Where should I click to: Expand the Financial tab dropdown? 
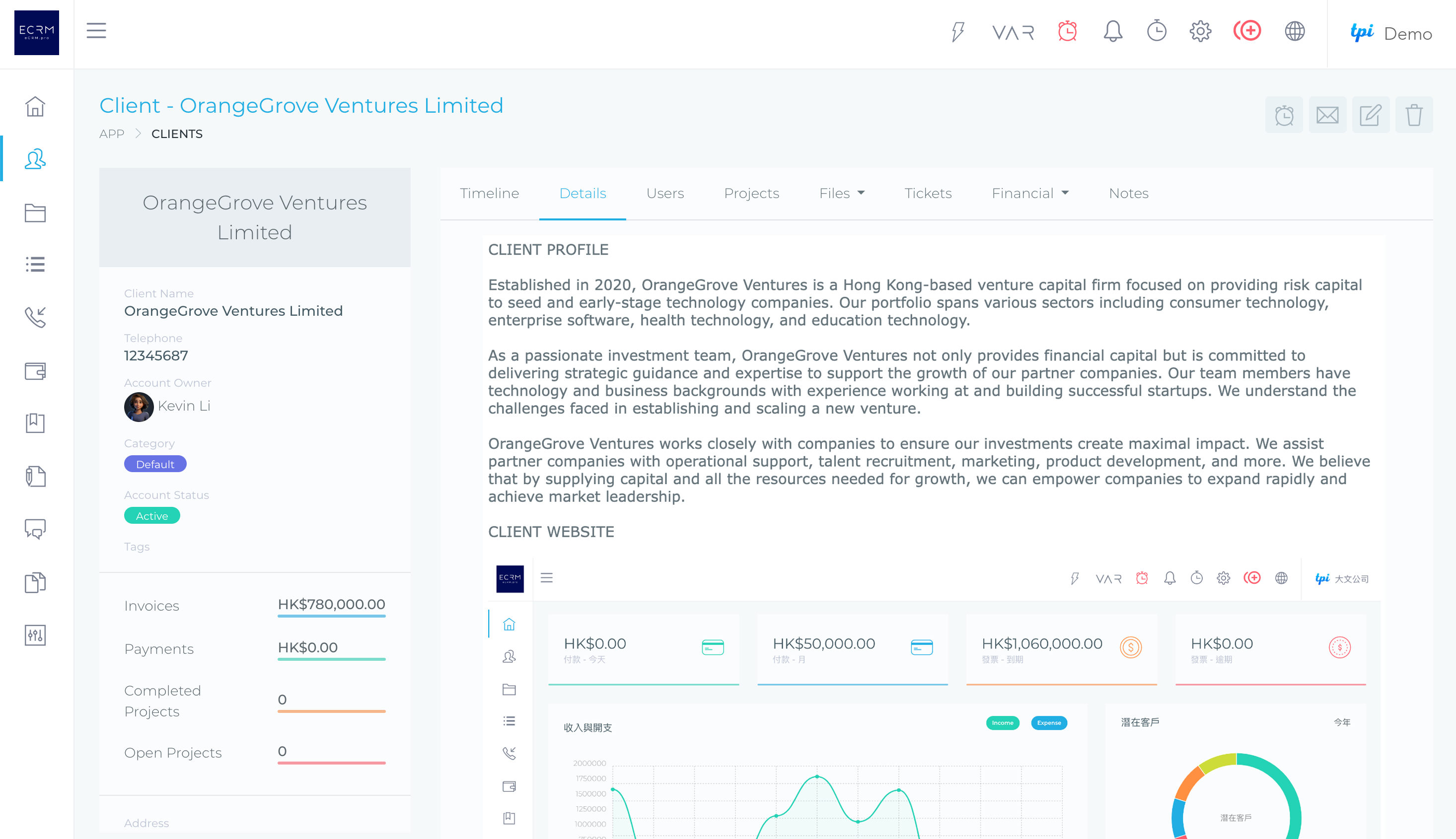(1030, 194)
